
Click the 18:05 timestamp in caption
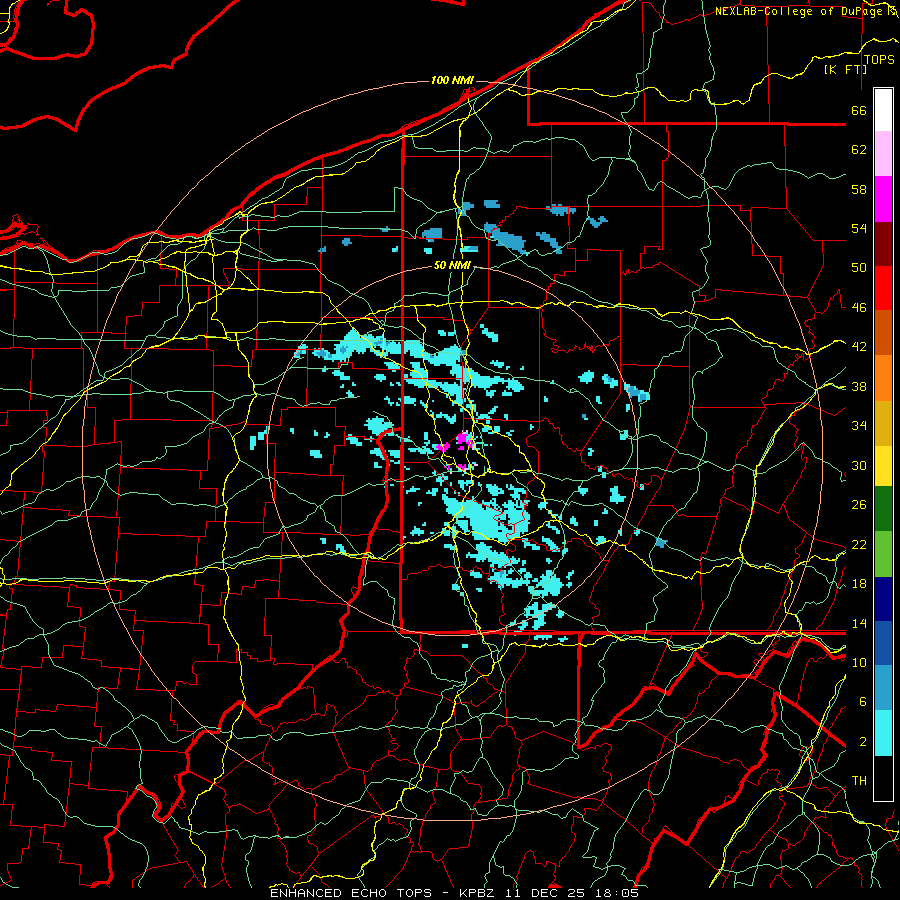616,893
